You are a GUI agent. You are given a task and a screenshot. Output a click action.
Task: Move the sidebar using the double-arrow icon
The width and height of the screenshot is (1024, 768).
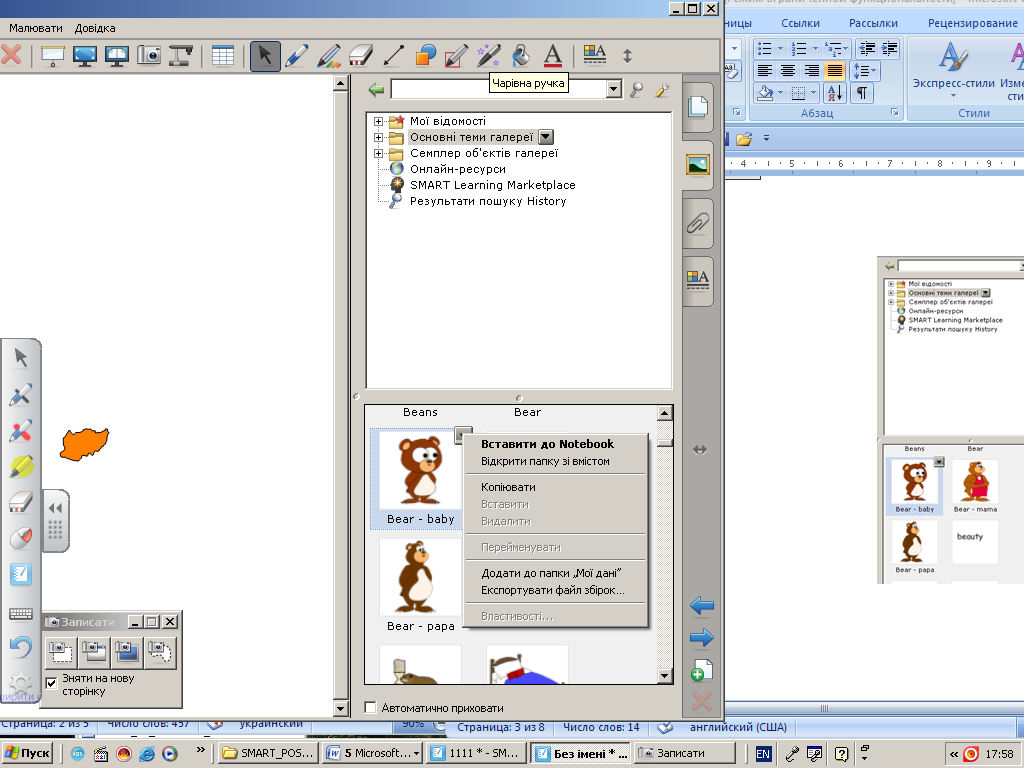(x=699, y=449)
